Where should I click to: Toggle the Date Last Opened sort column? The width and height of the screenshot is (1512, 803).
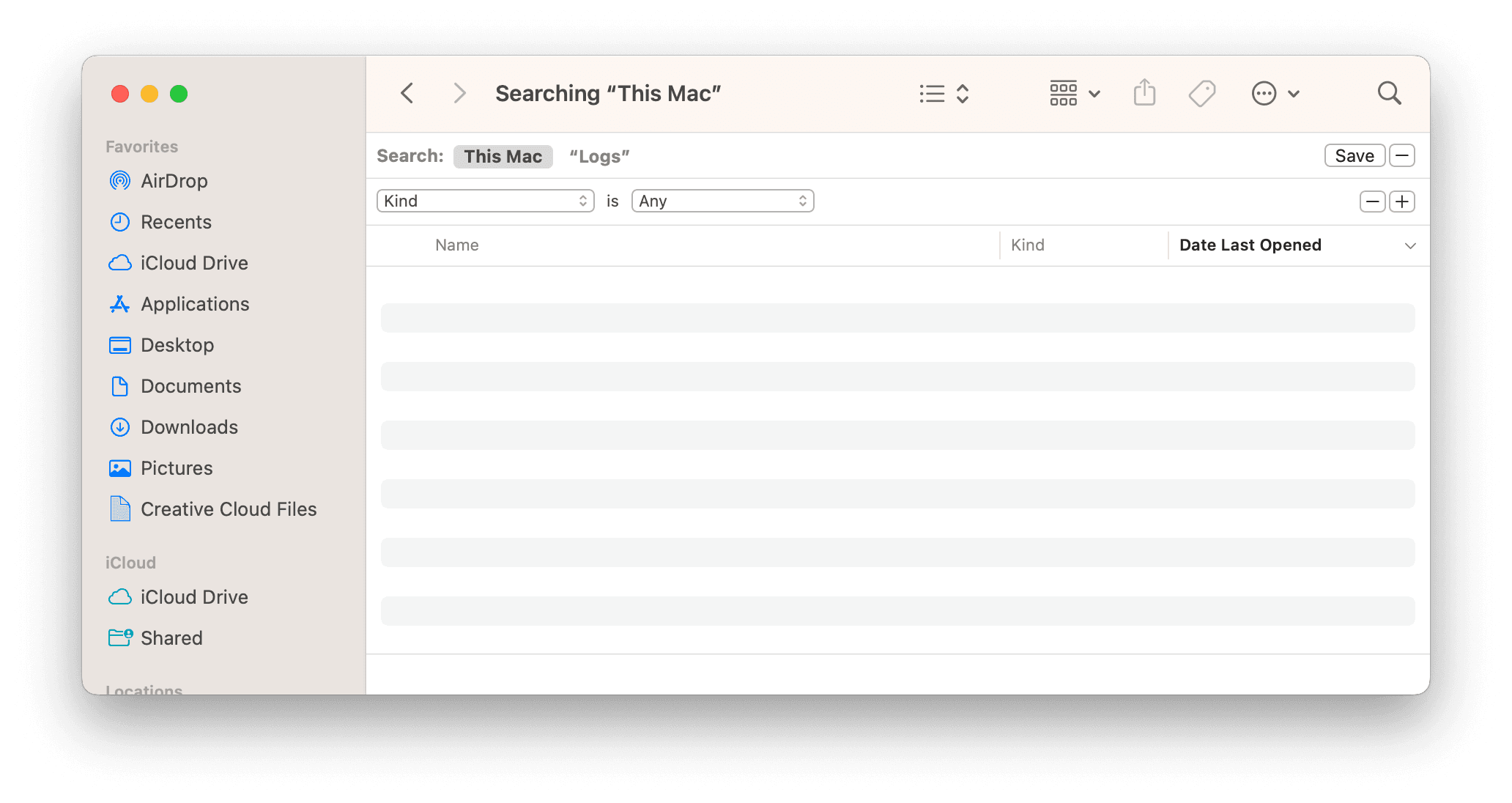point(1250,245)
